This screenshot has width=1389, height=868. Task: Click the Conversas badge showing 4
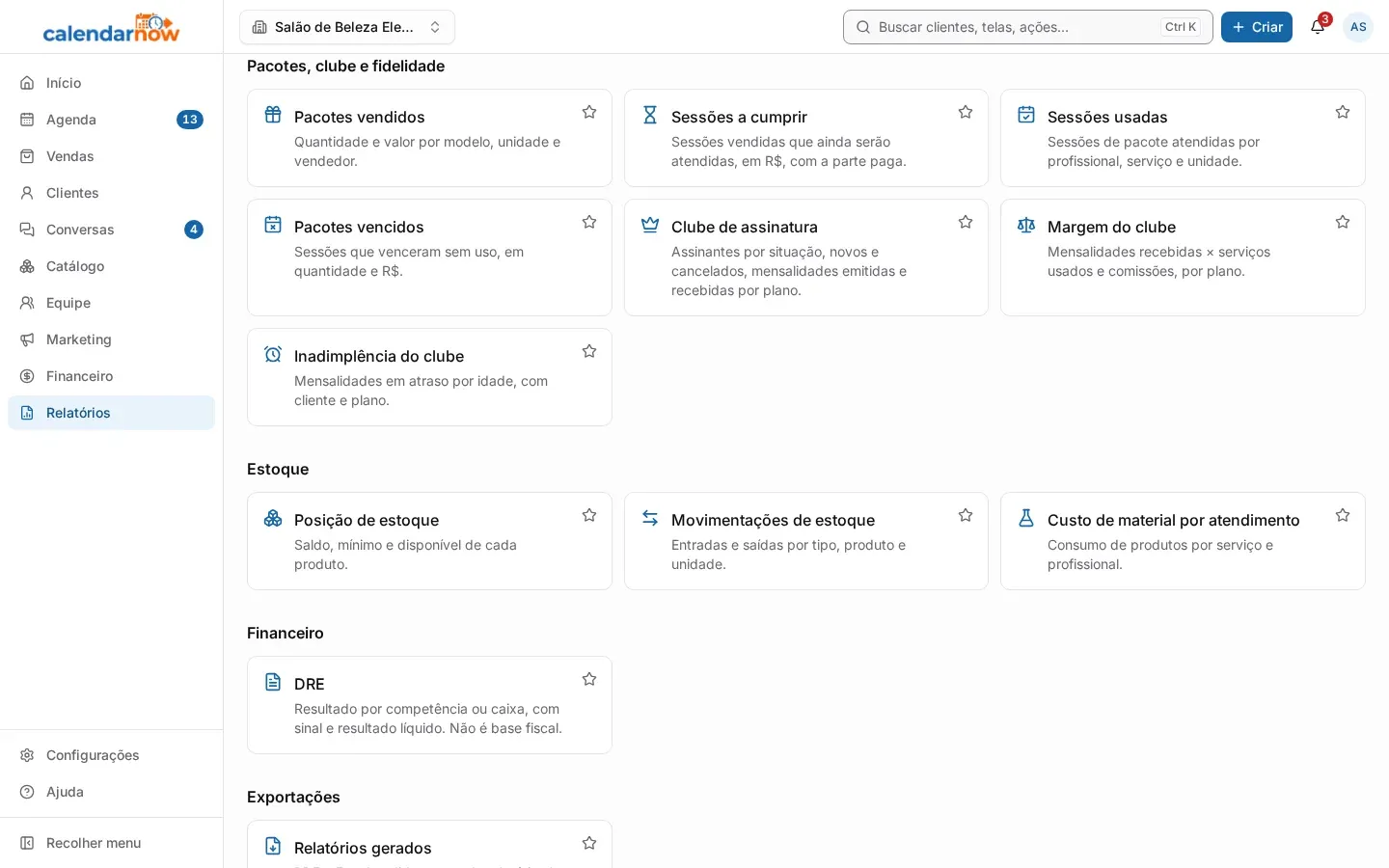194,230
